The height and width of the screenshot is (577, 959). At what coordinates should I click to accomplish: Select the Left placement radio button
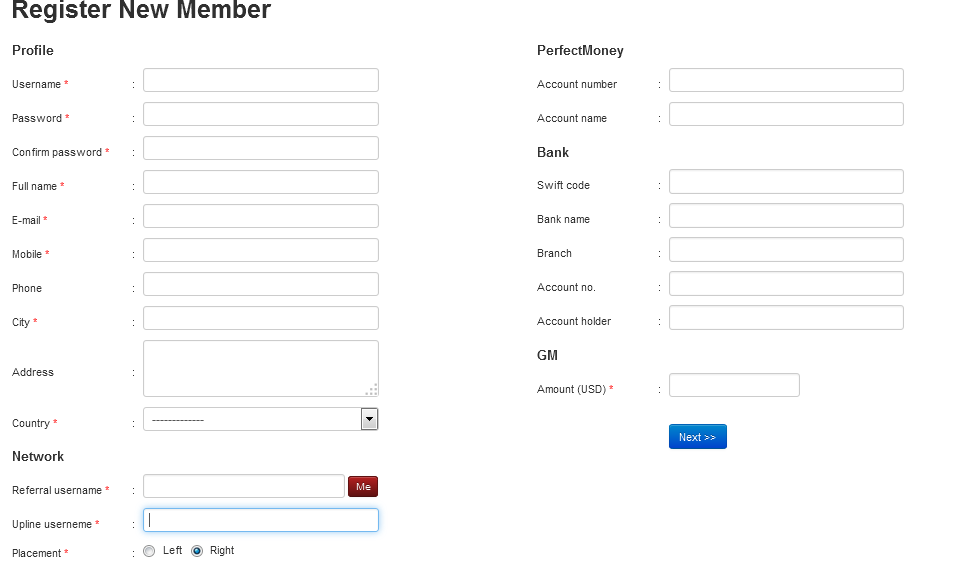[149, 551]
